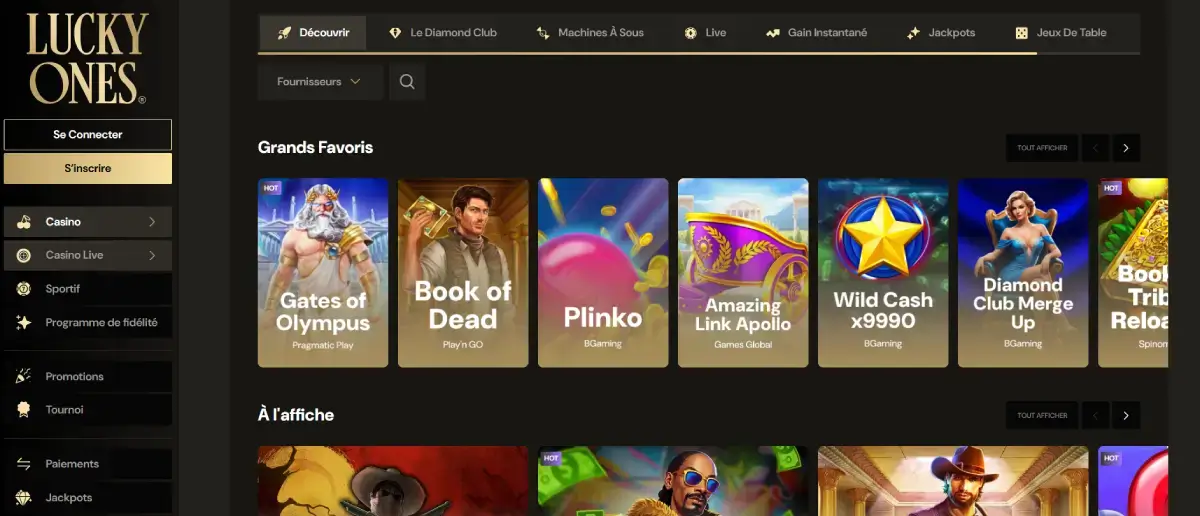1200x516 pixels.
Task: Click the Jackpots diamond icon in sidebar
Action: (24, 498)
